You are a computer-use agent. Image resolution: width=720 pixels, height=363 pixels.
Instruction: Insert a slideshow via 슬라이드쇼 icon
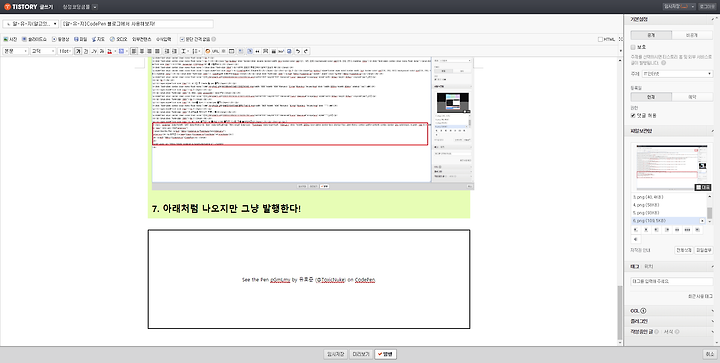[x=34, y=39]
